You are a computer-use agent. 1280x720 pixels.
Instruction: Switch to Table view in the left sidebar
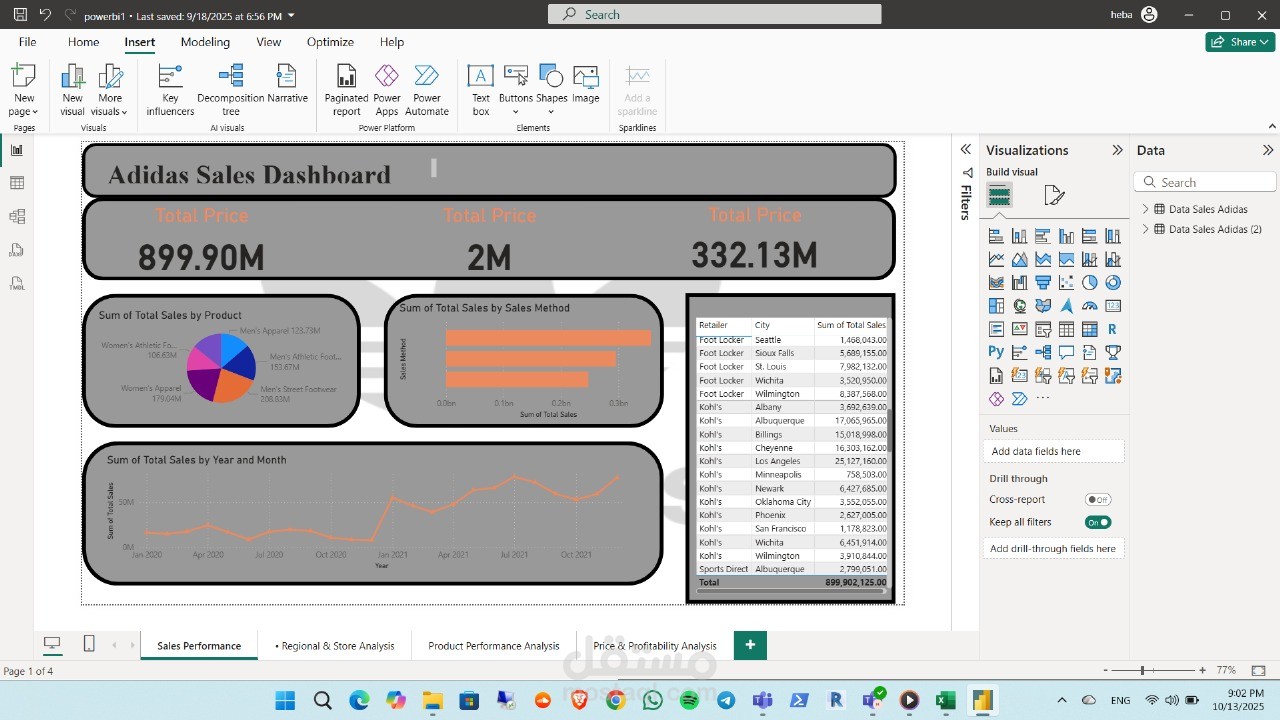(x=16, y=182)
